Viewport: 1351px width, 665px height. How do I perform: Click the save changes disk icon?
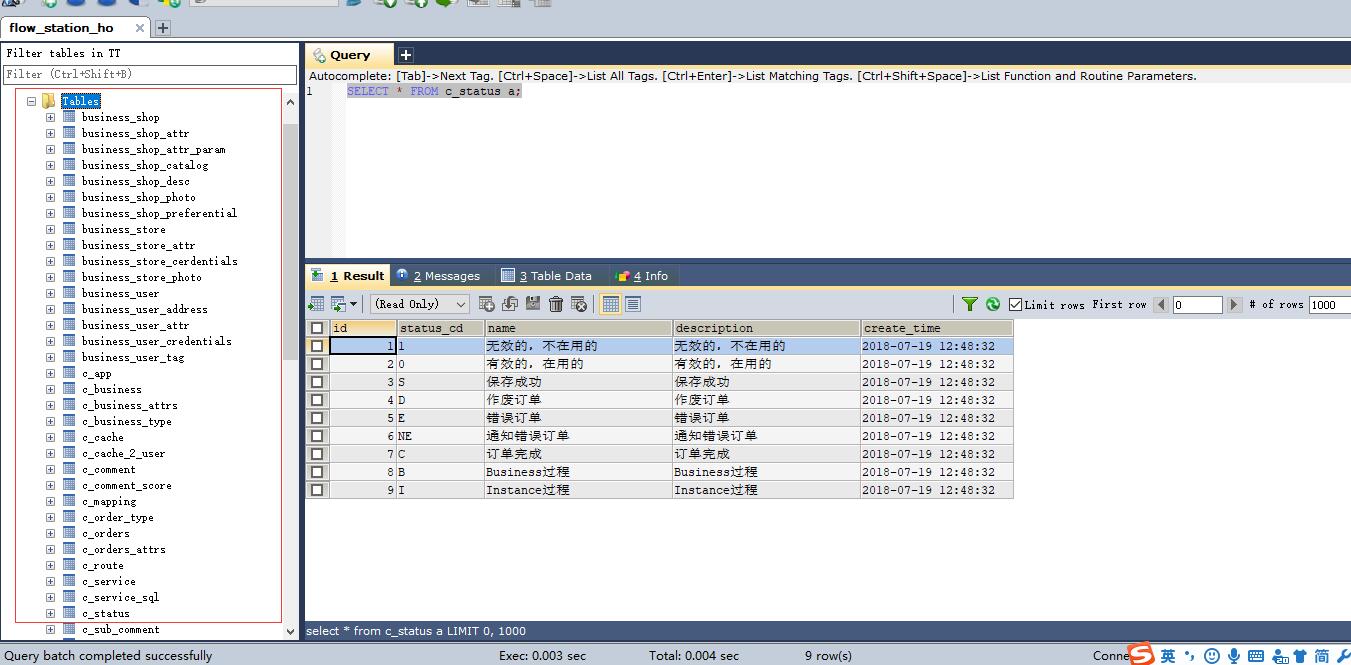[533, 304]
